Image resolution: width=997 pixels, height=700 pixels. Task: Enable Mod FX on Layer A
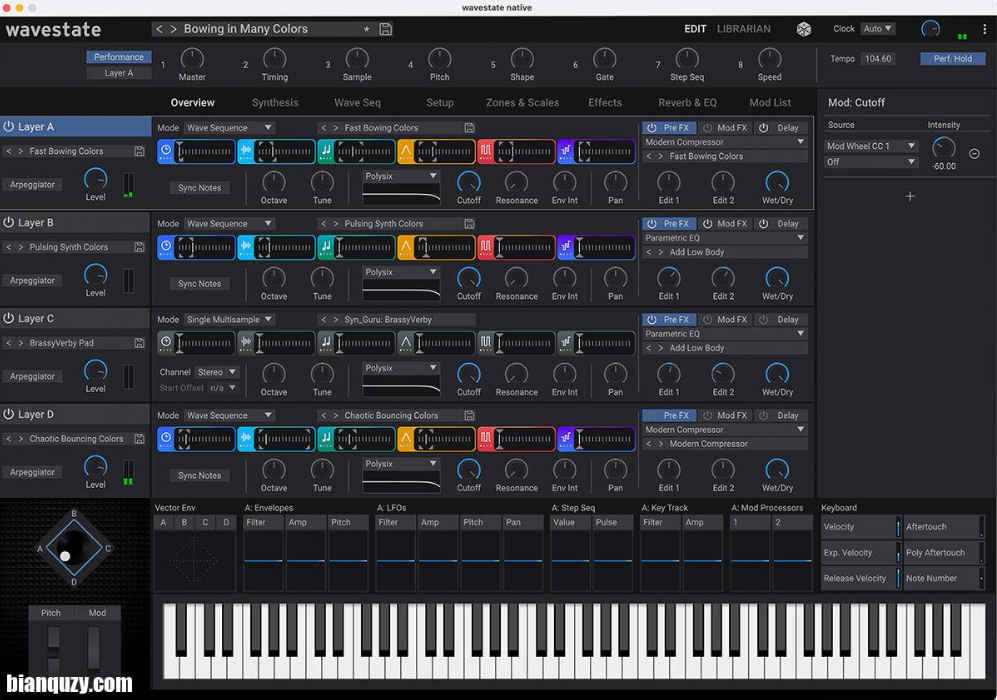point(724,128)
